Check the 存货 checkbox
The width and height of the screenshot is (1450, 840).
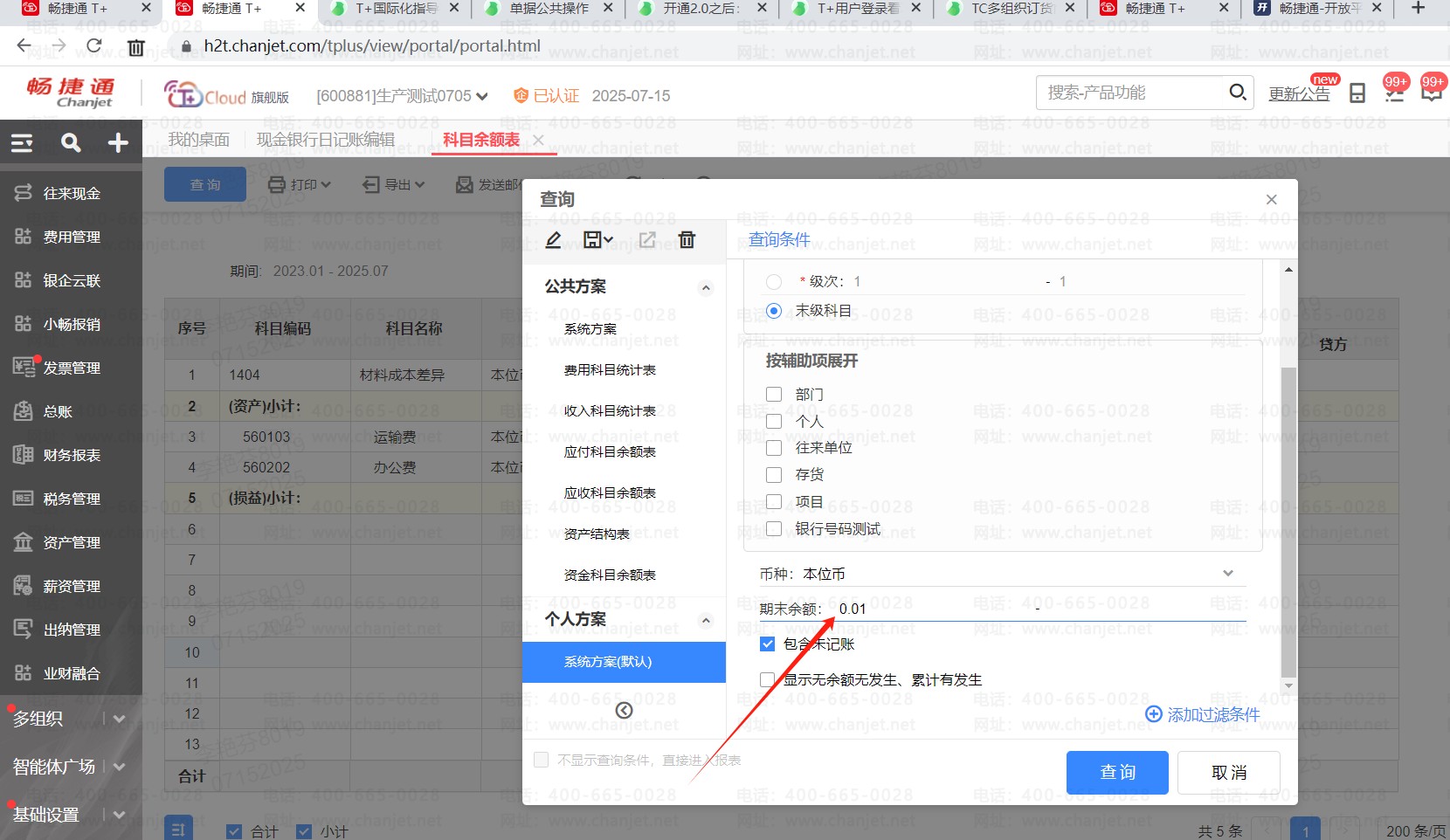coord(774,475)
